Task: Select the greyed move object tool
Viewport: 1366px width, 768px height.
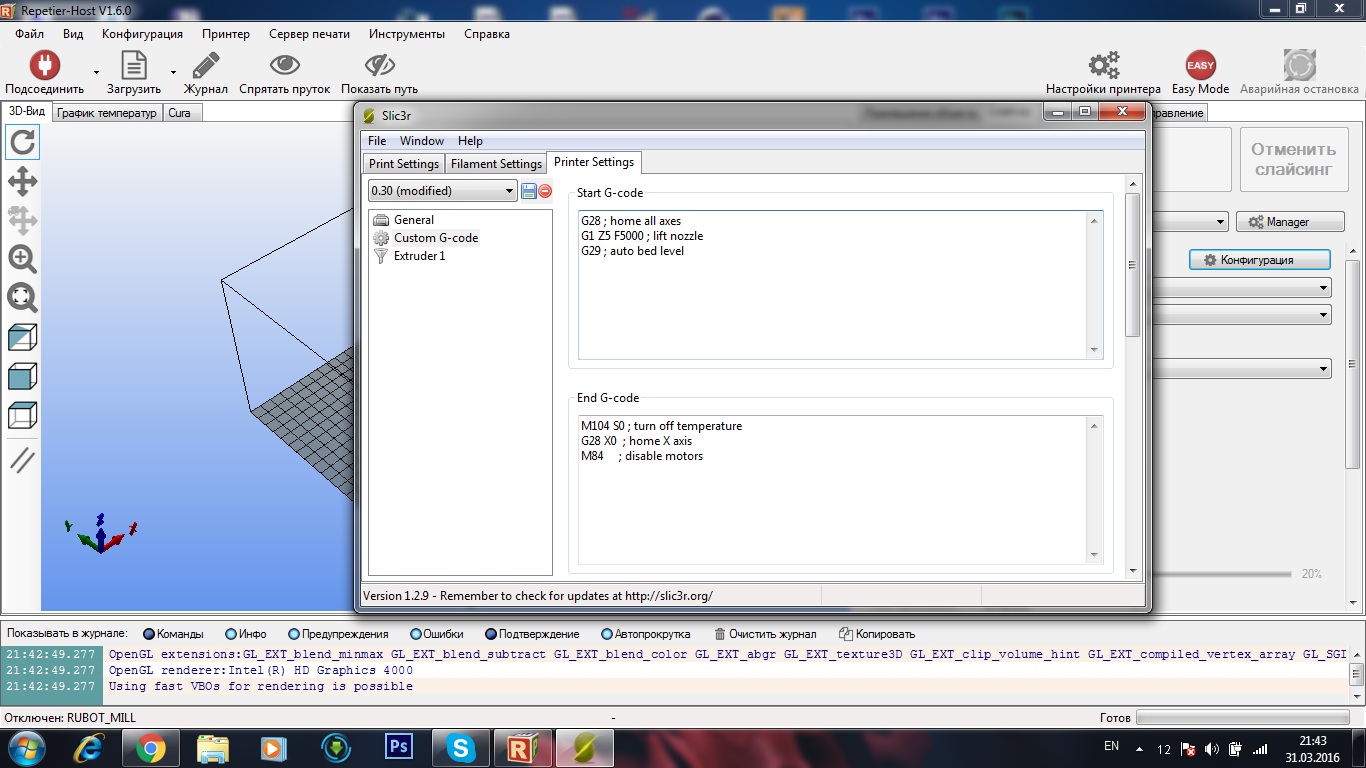Action: [x=22, y=220]
